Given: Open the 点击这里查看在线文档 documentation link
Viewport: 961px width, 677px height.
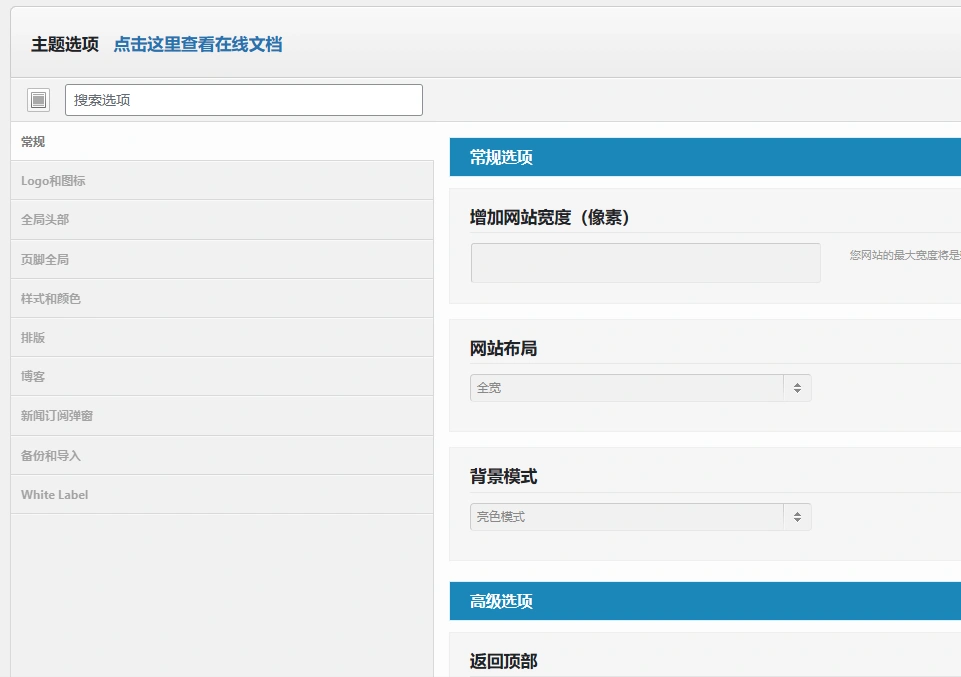Looking at the screenshot, I should (x=197, y=44).
